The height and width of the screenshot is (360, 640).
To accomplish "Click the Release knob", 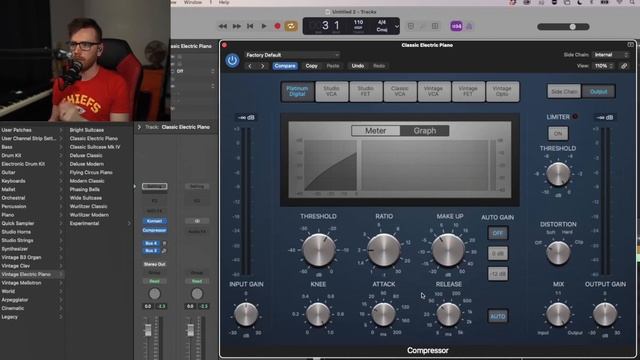I will coord(448,314).
